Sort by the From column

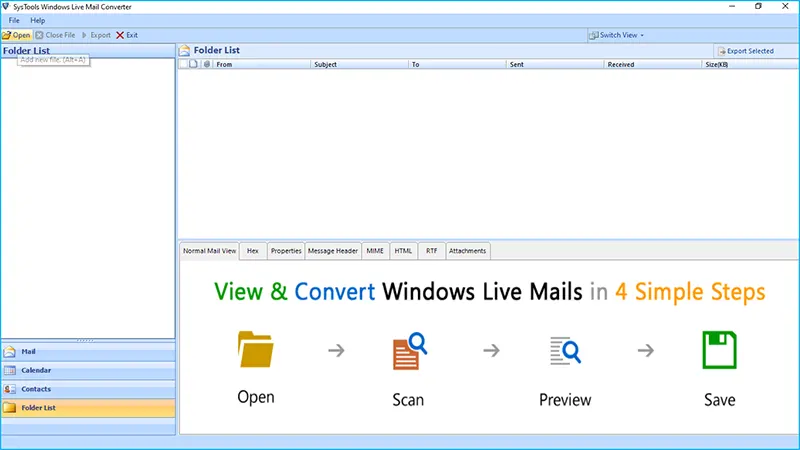click(x=262, y=64)
